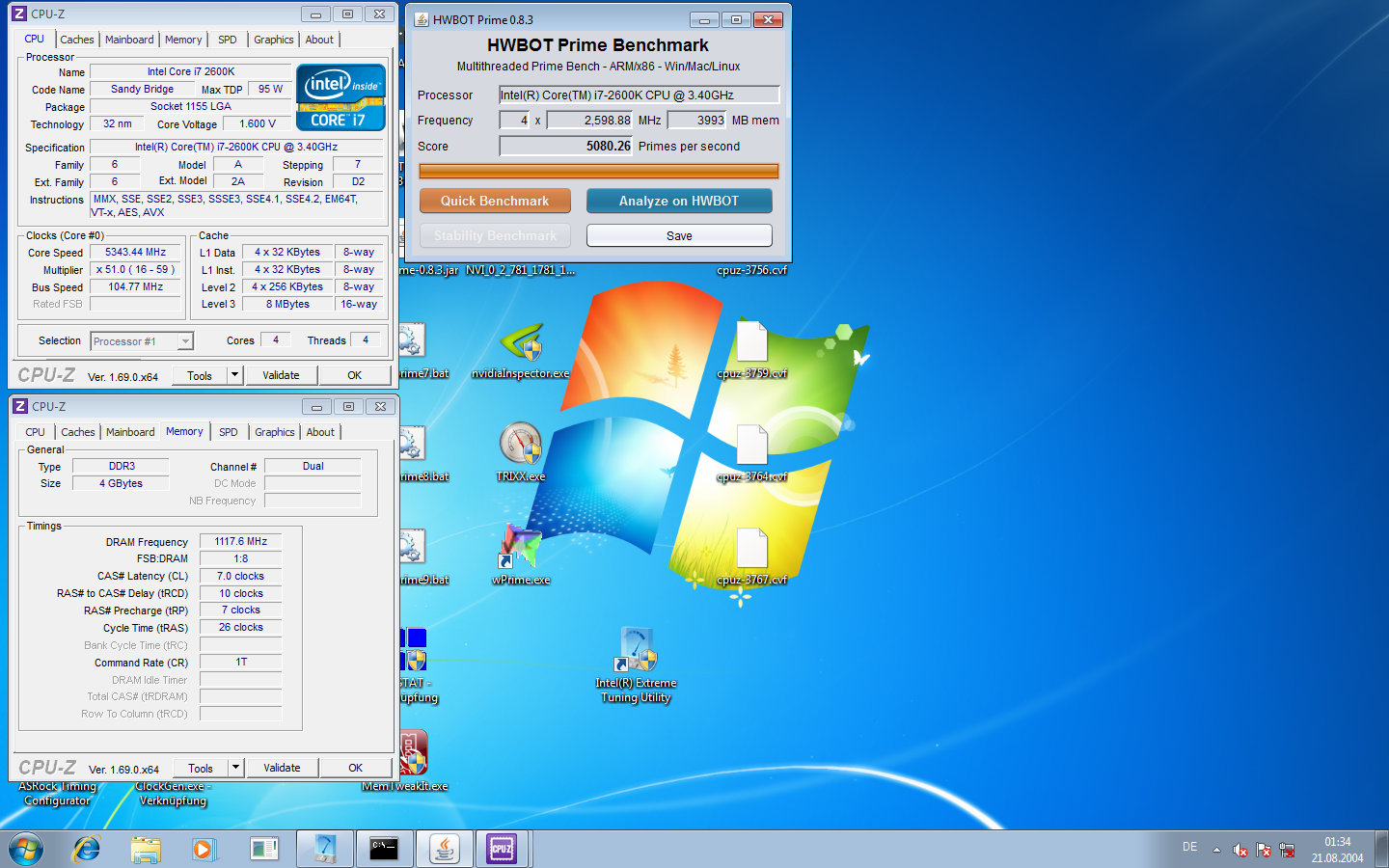Expand Tools dropdown arrow in upper CPU-Z window

(x=234, y=375)
